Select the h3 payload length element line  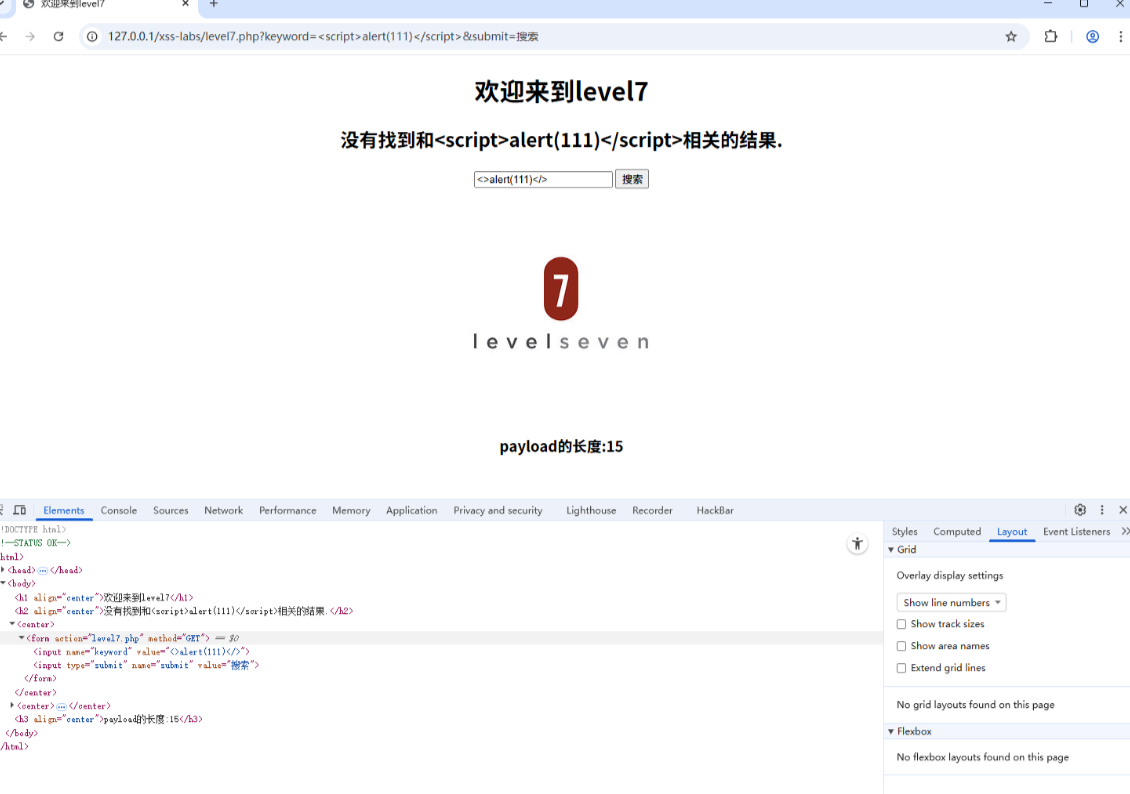click(x=109, y=719)
